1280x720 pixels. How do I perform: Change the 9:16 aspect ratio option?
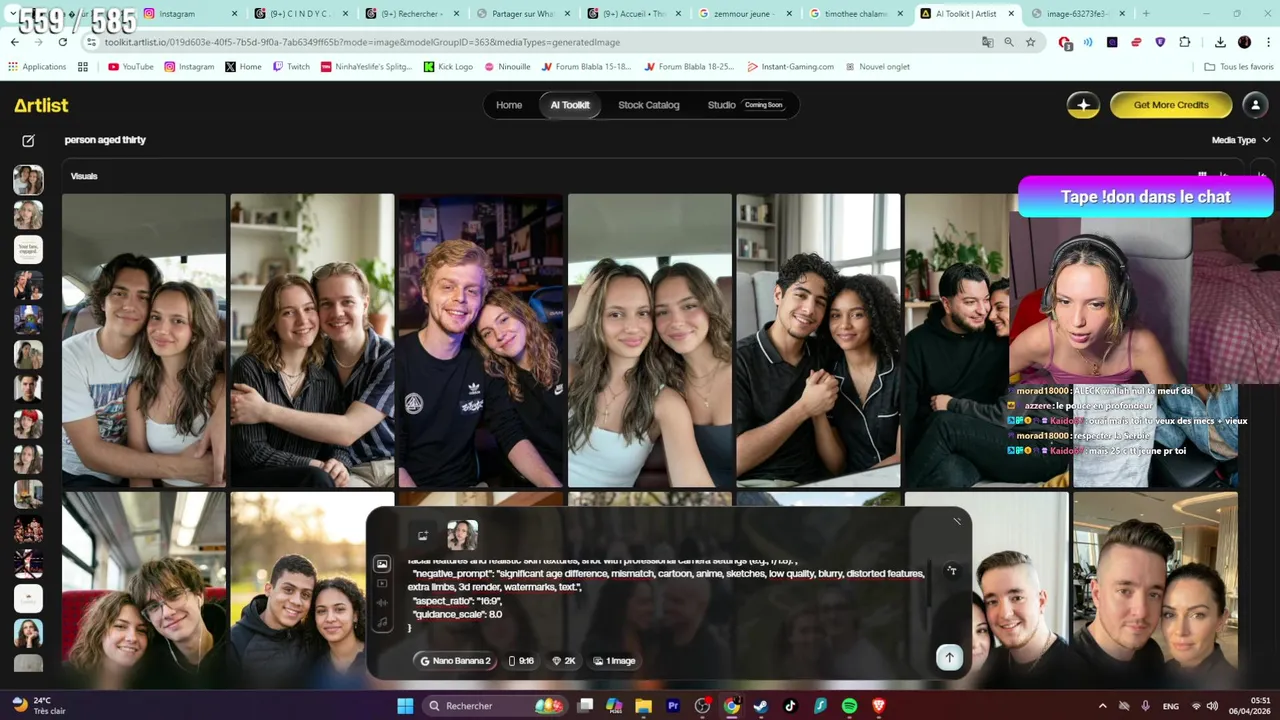[x=521, y=661]
